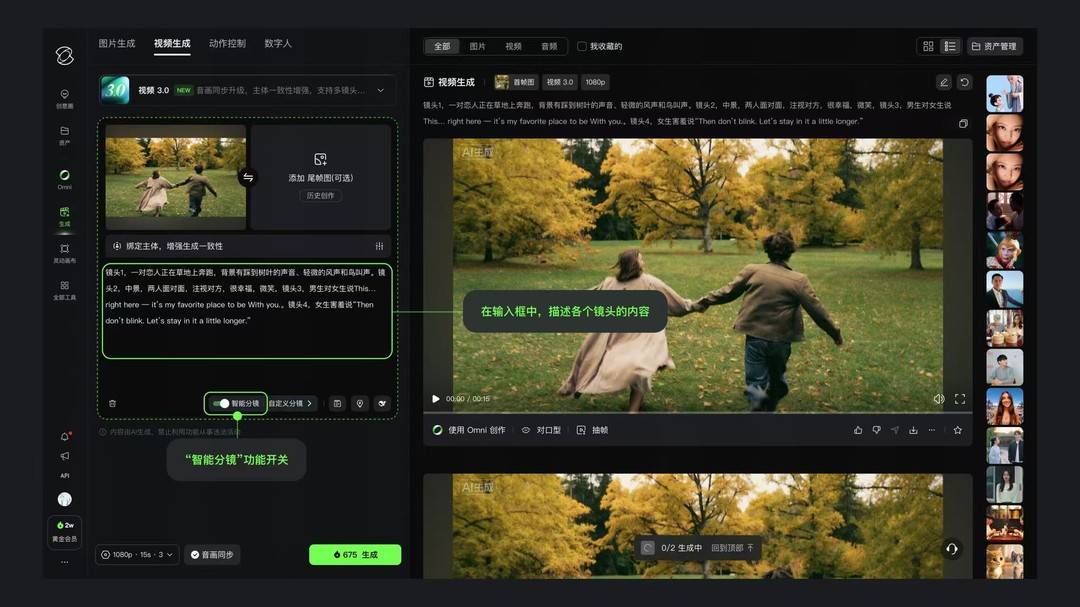Image resolution: width=1080 pixels, height=607 pixels.
Task: Open 灵动画布 in the sidebar
Action: (x=64, y=253)
